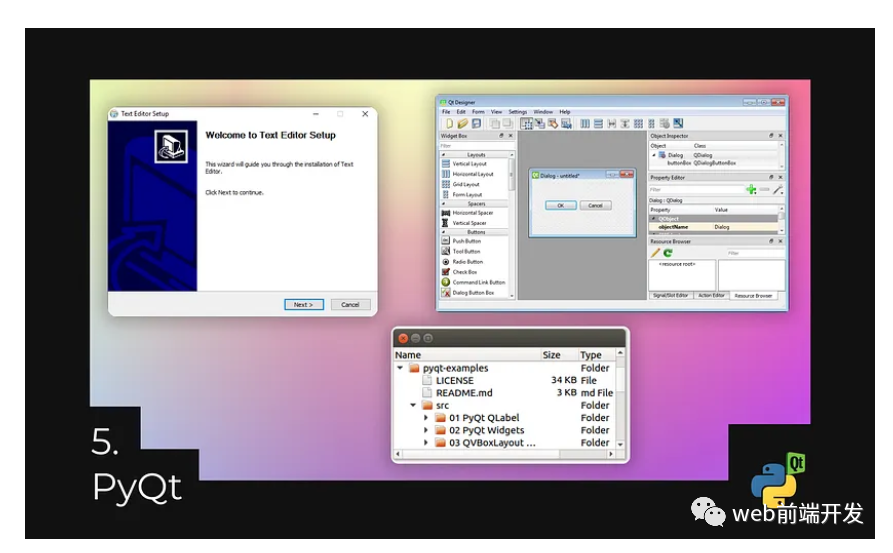Image resolution: width=893 pixels, height=553 pixels.
Task: Collapse the Buttons category in Widget Box
Action: coord(444,232)
